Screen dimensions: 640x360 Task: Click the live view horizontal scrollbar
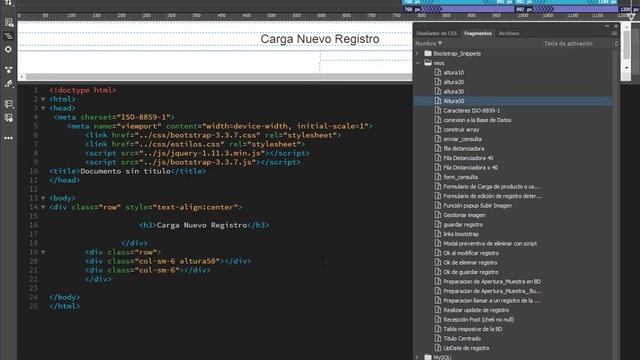[x=218, y=76]
